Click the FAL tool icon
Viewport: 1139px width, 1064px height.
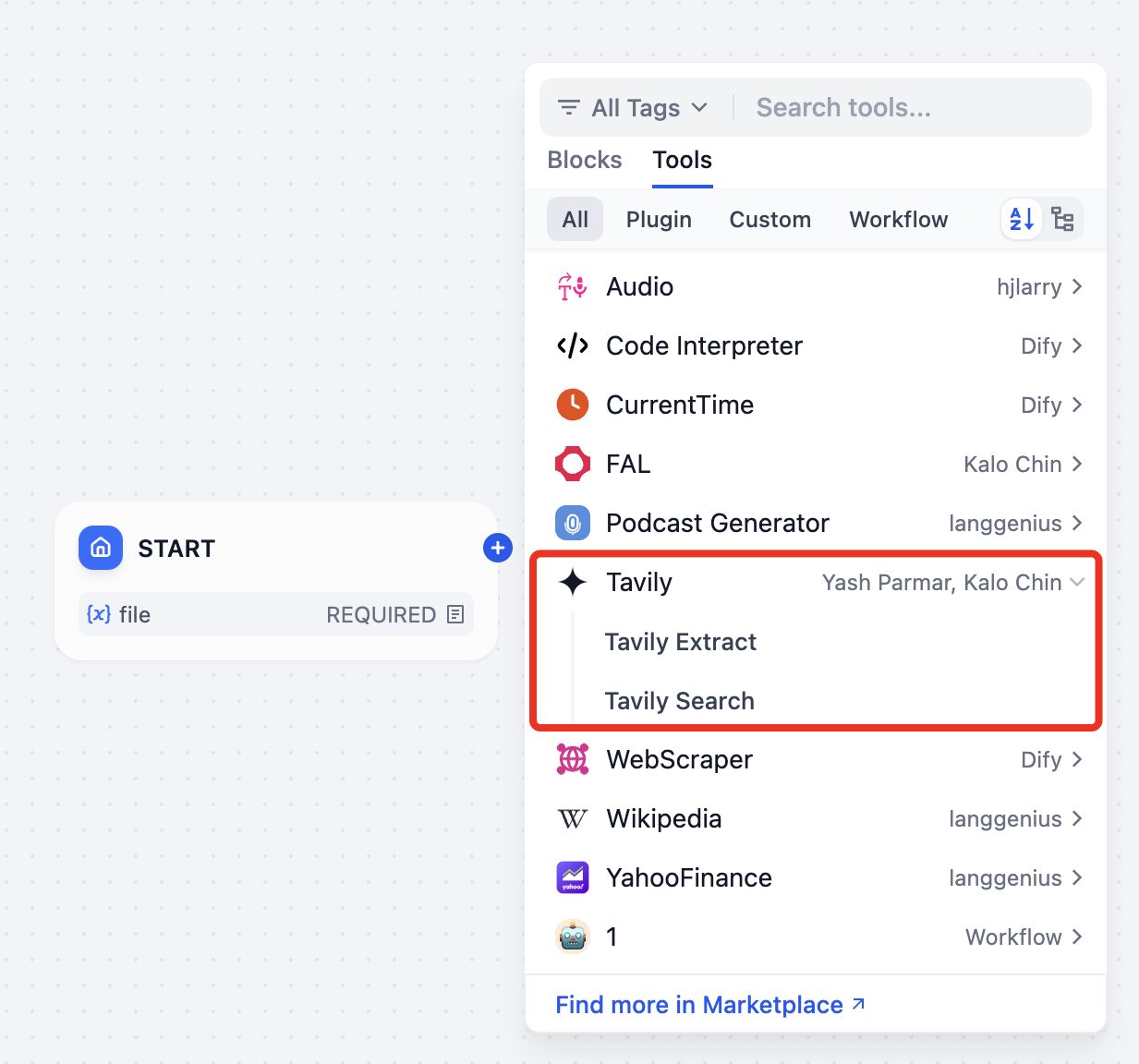[x=573, y=464]
